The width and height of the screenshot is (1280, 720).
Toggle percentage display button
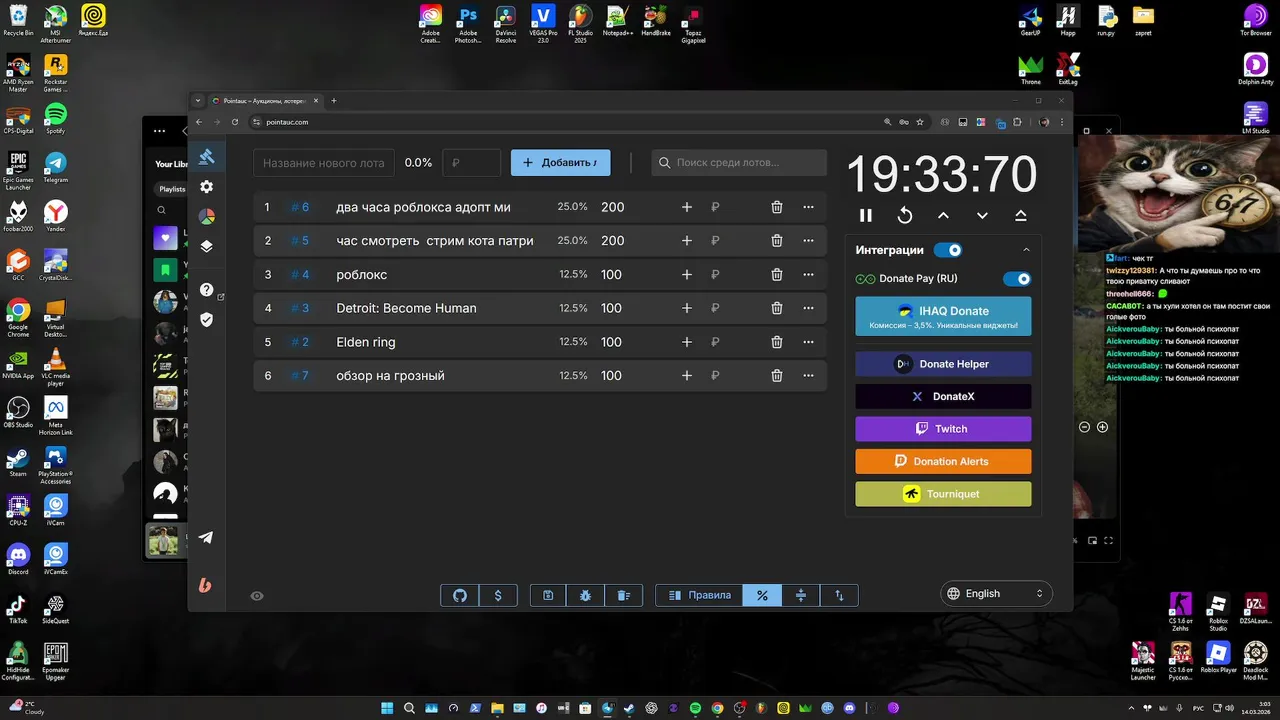point(762,595)
